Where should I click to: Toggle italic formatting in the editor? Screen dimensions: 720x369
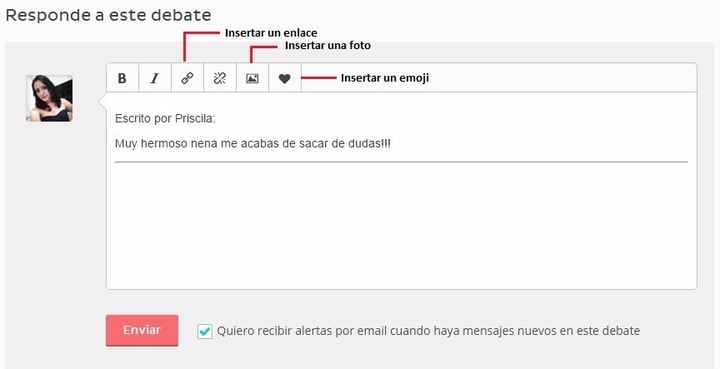[x=155, y=78]
